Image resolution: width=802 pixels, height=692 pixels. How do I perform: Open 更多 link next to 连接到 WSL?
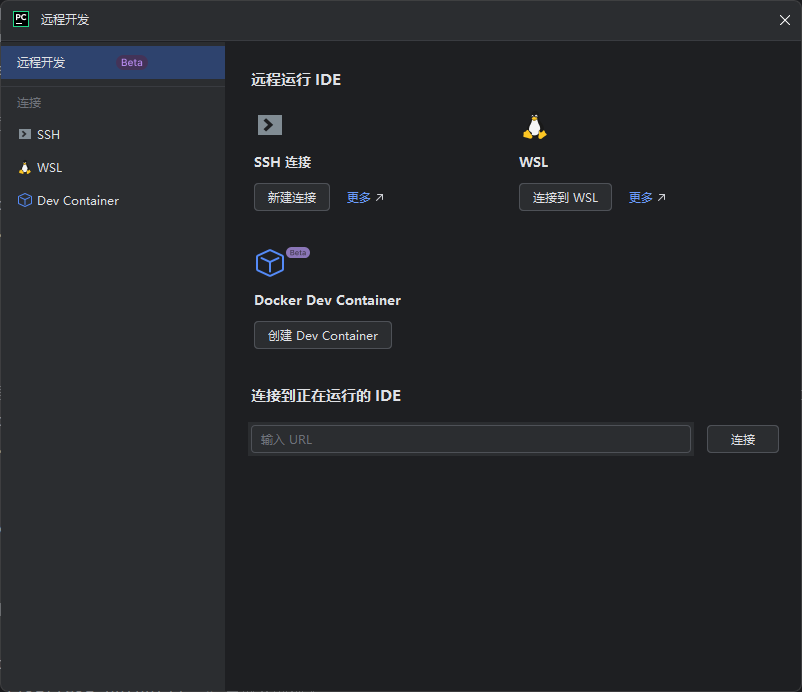pos(647,197)
